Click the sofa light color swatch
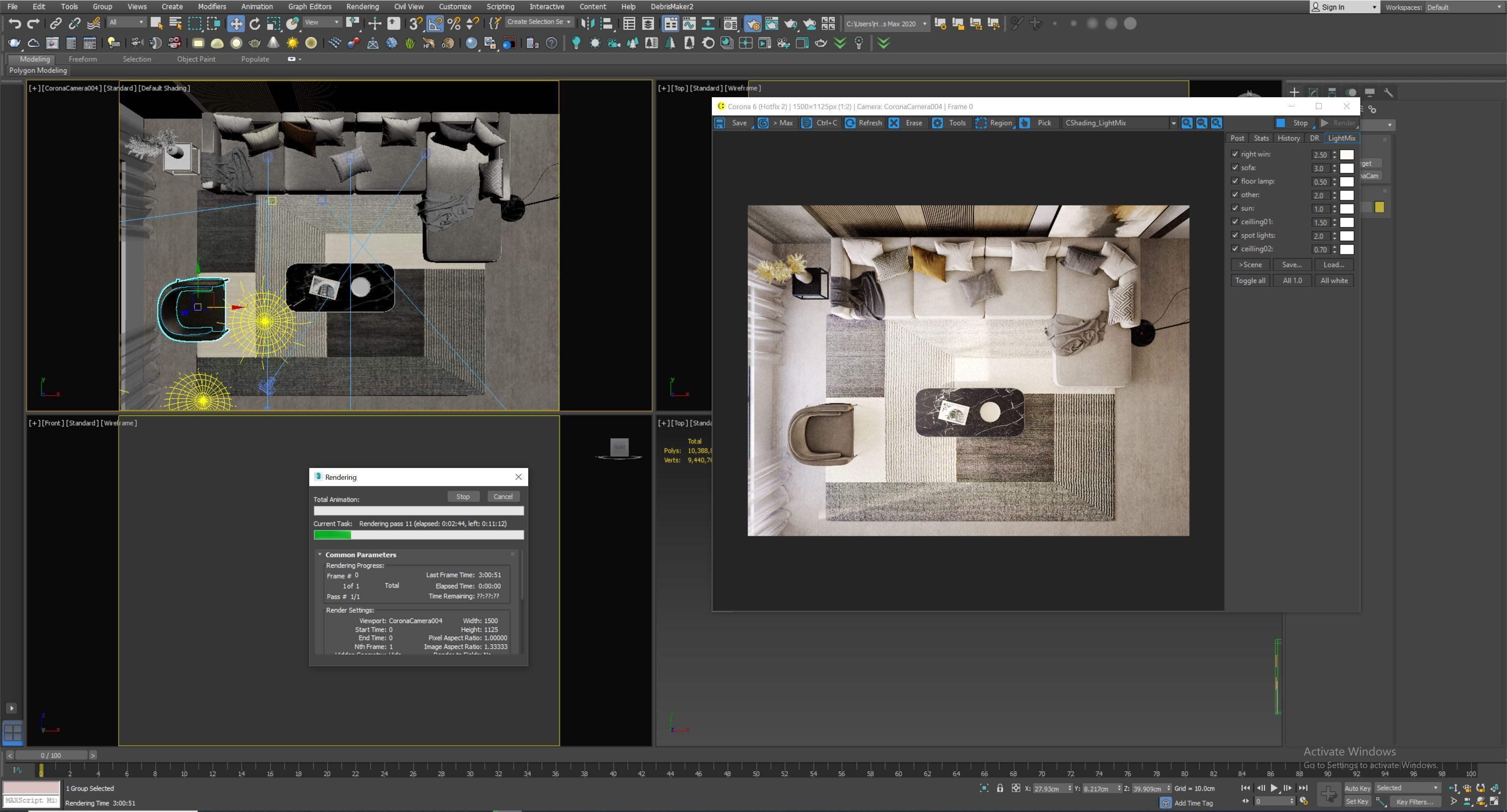Viewport: 1507px width, 812px height. click(1347, 168)
